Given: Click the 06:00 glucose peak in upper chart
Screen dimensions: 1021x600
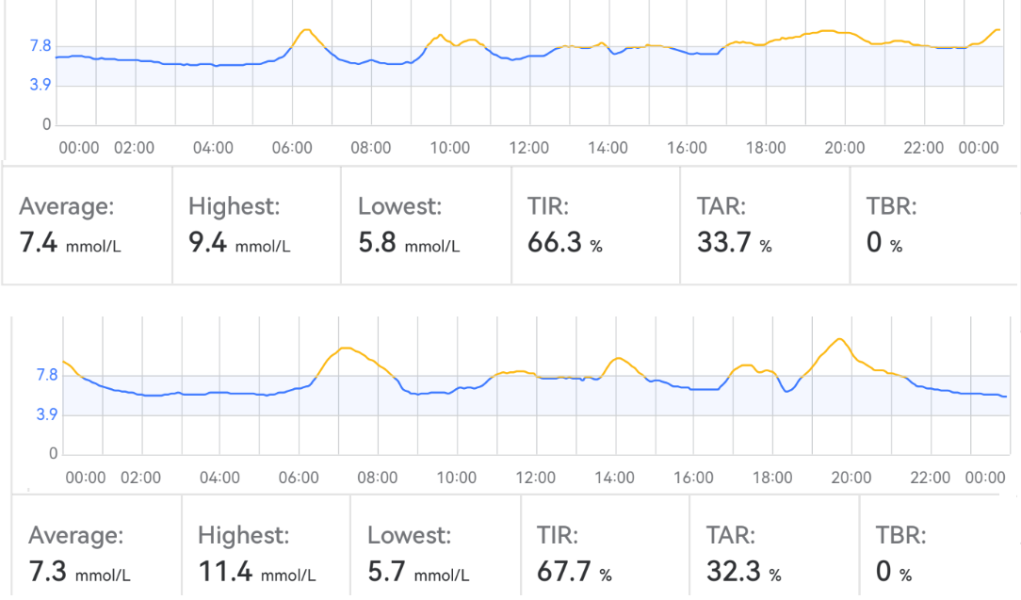Looking at the screenshot, I should tap(306, 31).
